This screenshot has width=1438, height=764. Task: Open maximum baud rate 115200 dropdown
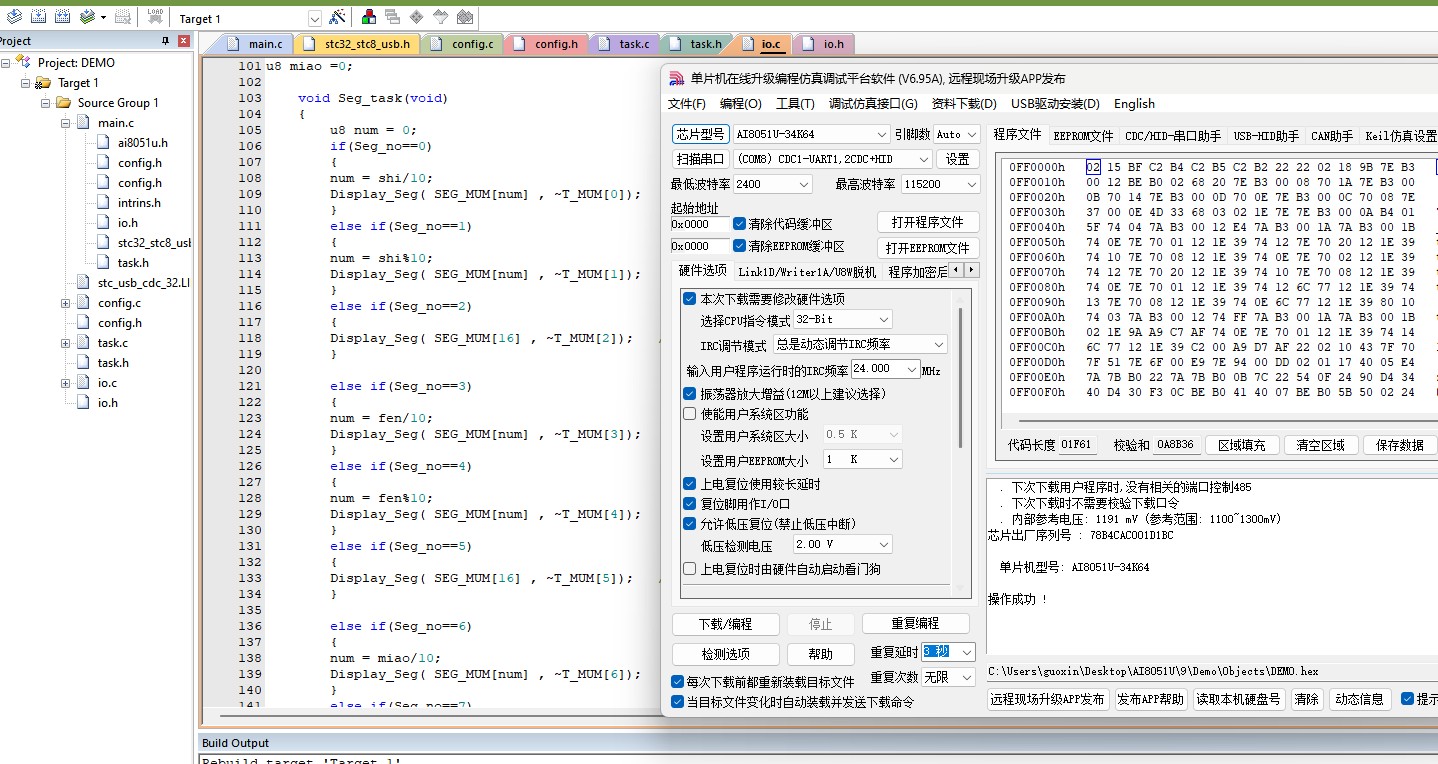click(972, 184)
